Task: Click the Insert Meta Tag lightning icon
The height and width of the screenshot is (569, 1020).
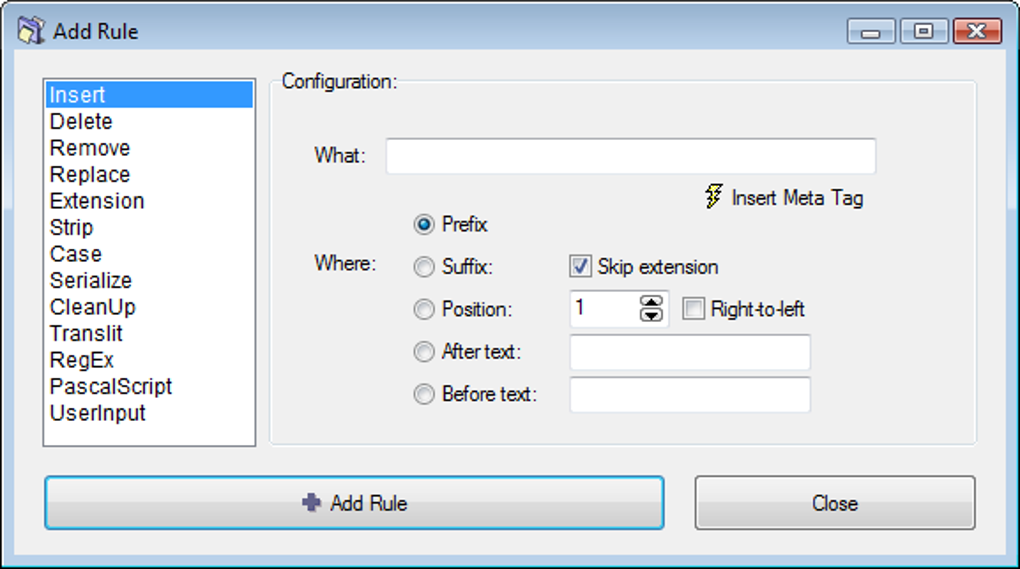Action: (713, 196)
